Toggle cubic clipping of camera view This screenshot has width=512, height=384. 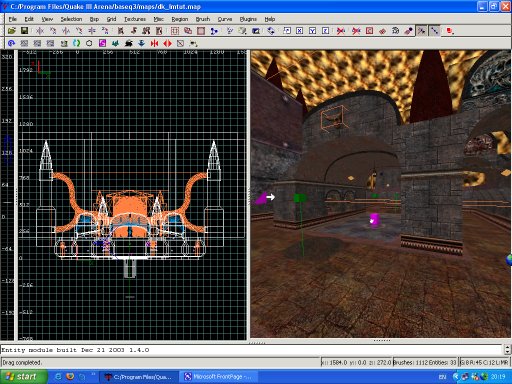256,31
